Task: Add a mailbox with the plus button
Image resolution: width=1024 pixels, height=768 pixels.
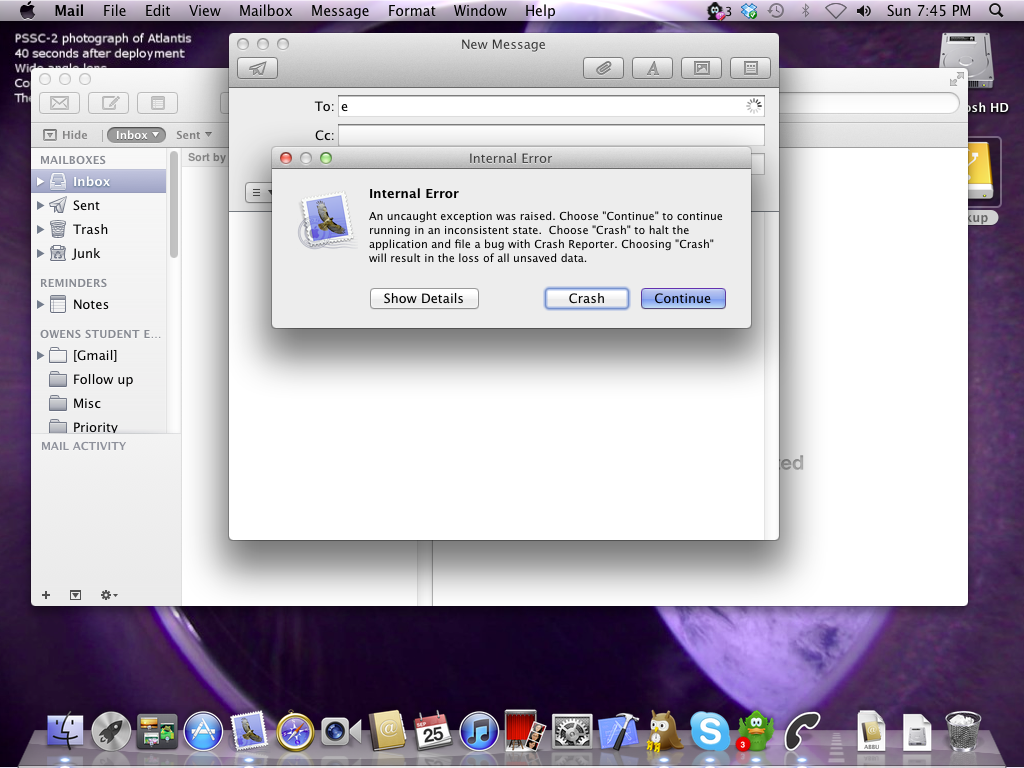Action: coord(46,595)
